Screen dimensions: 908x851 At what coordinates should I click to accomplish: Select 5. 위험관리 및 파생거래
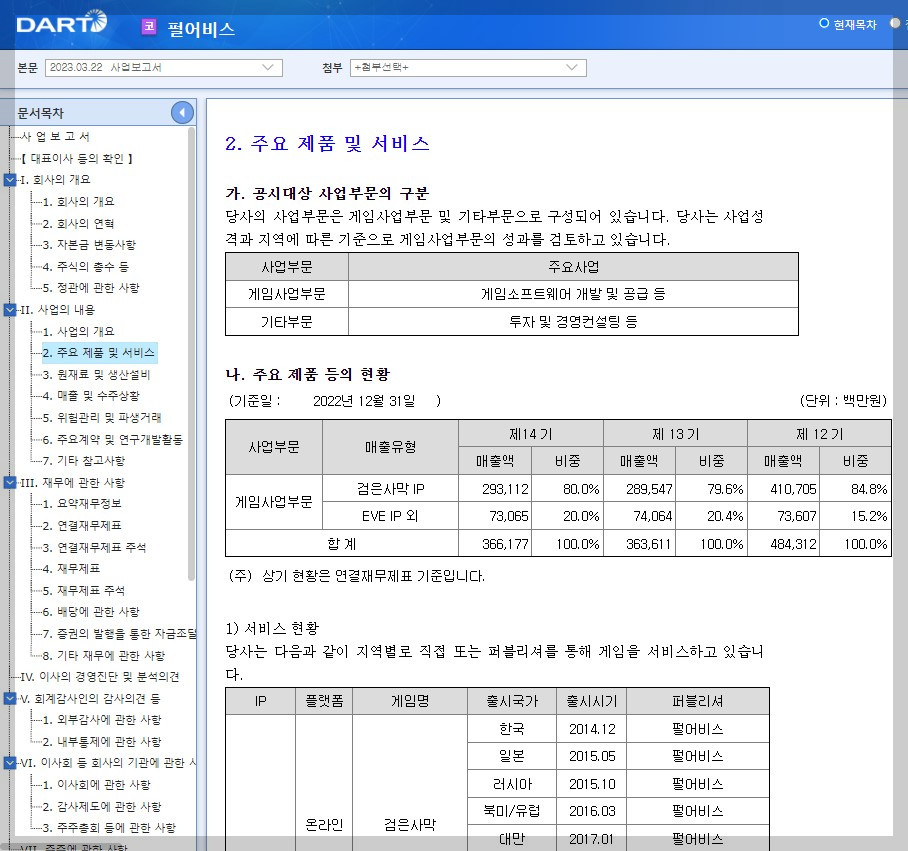(x=102, y=418)
